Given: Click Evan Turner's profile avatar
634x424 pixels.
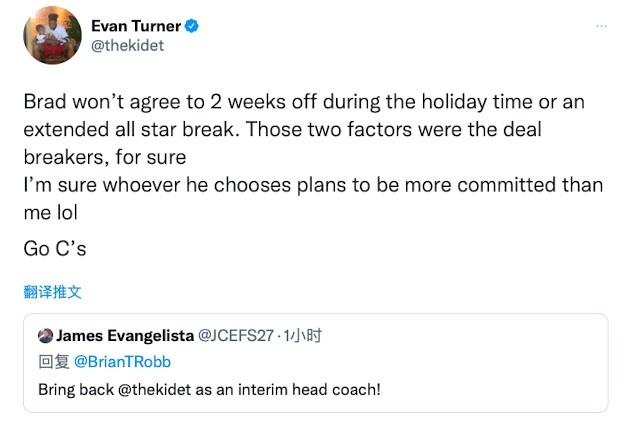Looking at the screenshot, I should [52, 38].
